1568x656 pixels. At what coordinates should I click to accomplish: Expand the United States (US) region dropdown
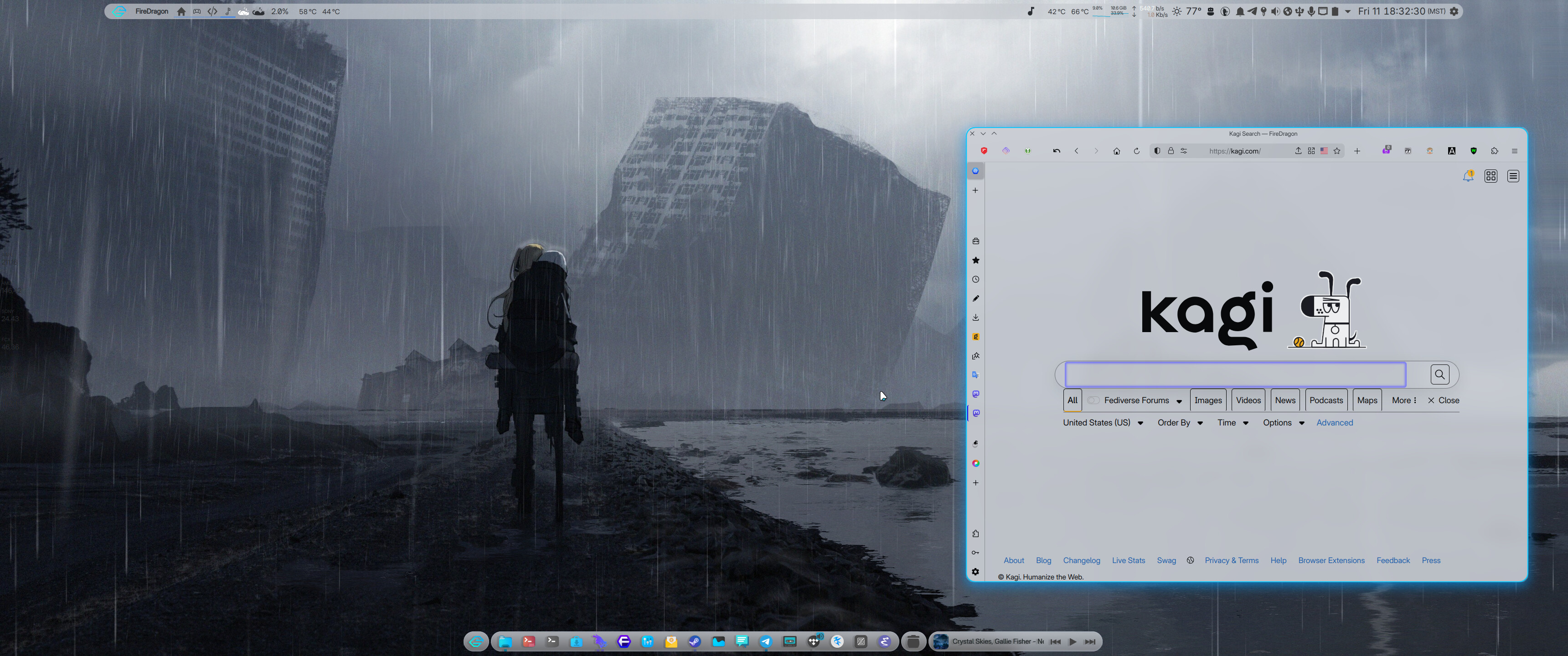(1102, 423)
